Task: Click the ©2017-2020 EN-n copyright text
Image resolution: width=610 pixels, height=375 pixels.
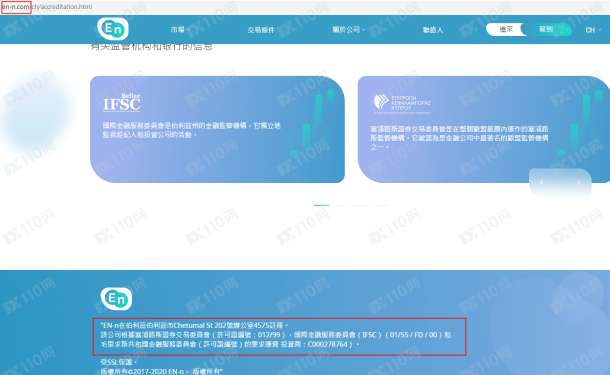Action: point(161,371)
